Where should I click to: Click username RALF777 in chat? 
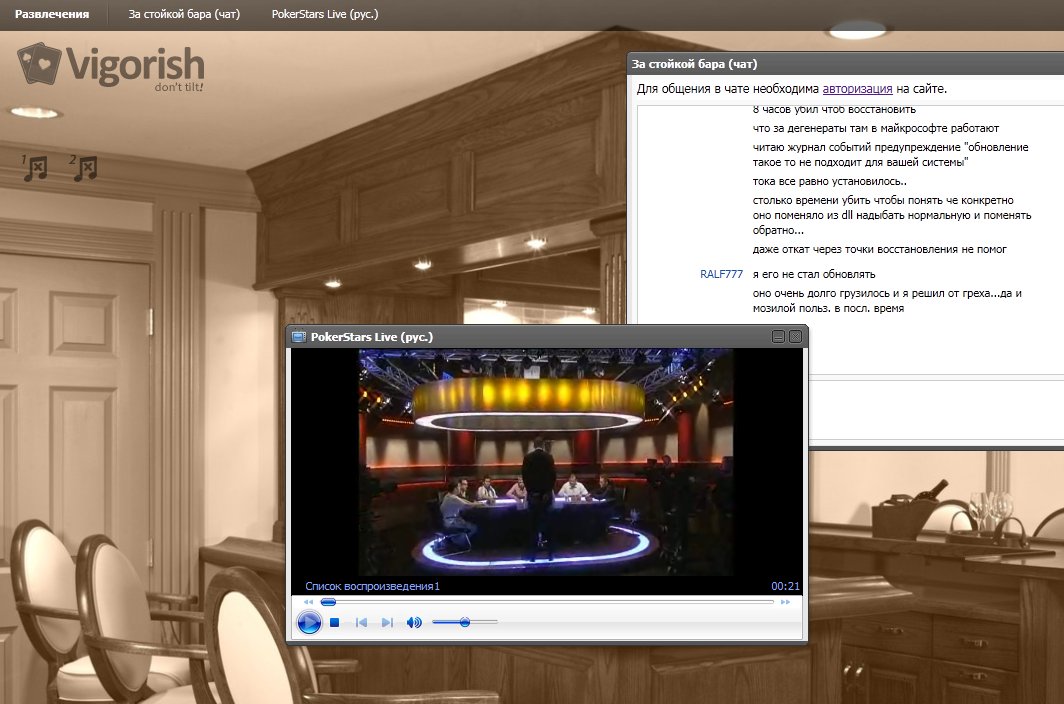pos(721,274)
